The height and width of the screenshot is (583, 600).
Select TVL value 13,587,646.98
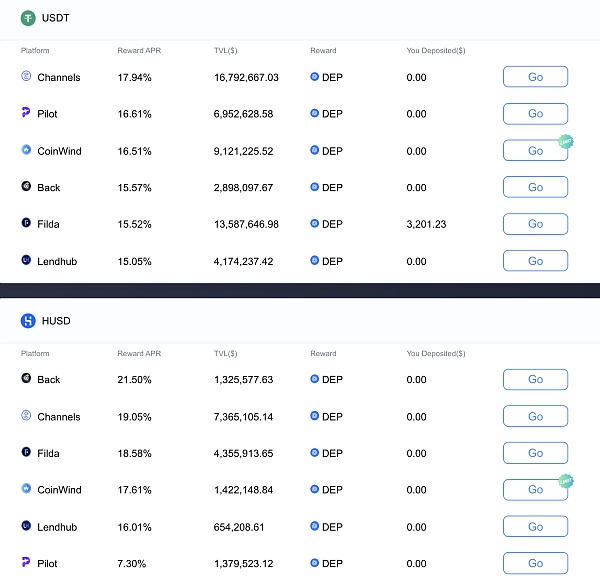click(246, 224)
